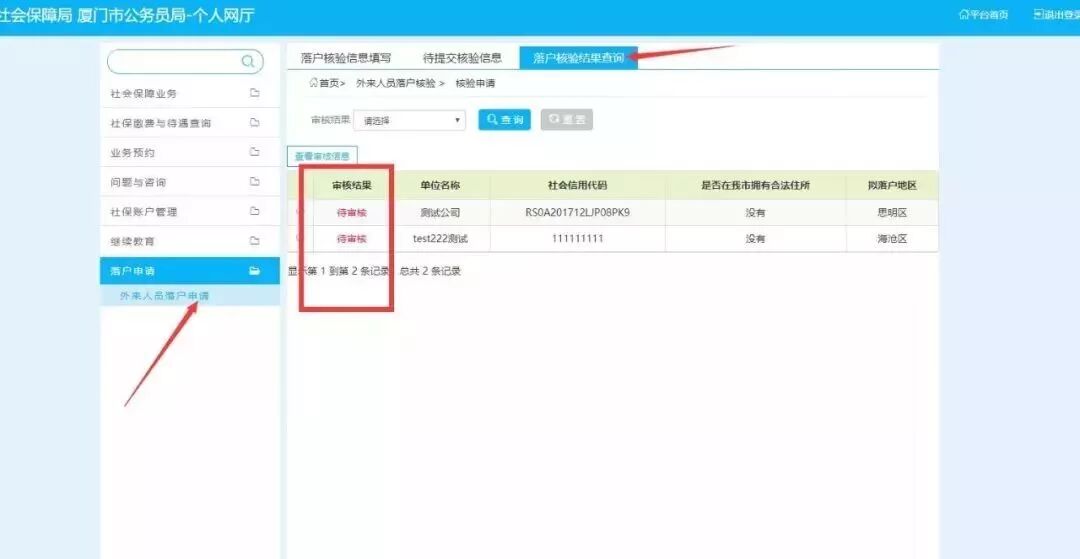
Task: Click the grey 重置 button
Action: (567, 120)
